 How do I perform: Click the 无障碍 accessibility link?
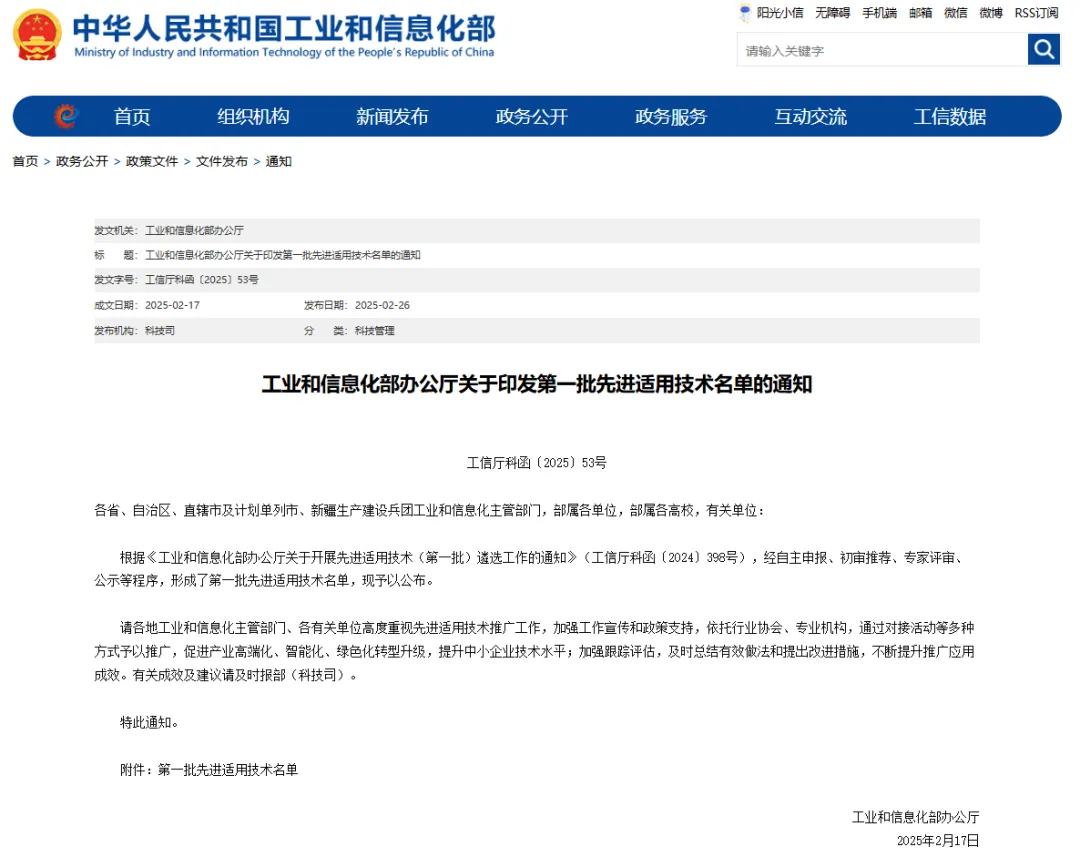(833, 12)
